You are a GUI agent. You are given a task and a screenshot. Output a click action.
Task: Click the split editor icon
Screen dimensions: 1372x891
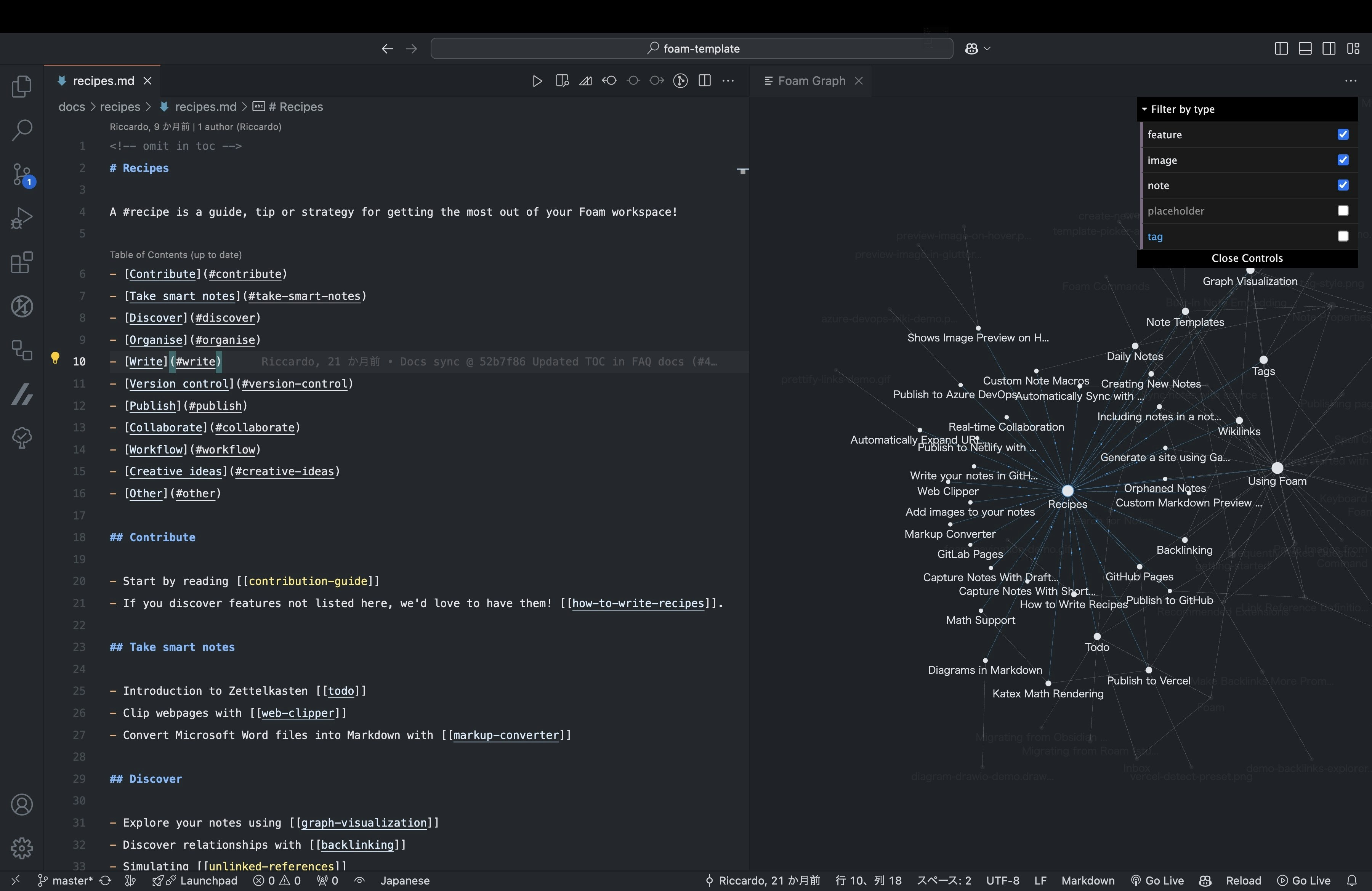point(704,81)
